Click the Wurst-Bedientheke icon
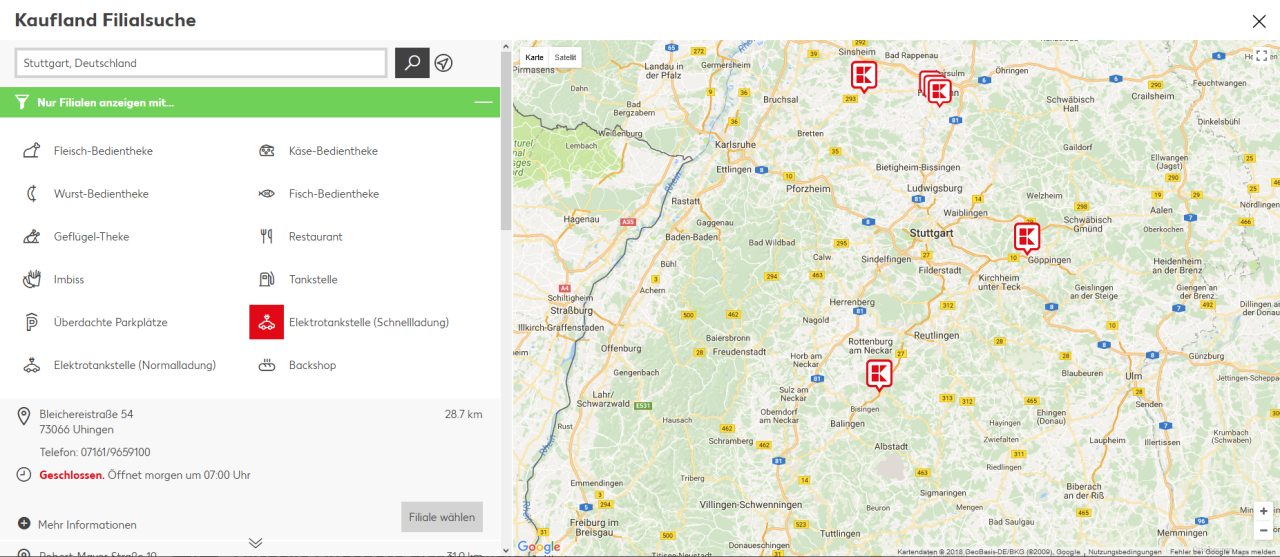Screen dimensions: 1280x557 [32, 194]
